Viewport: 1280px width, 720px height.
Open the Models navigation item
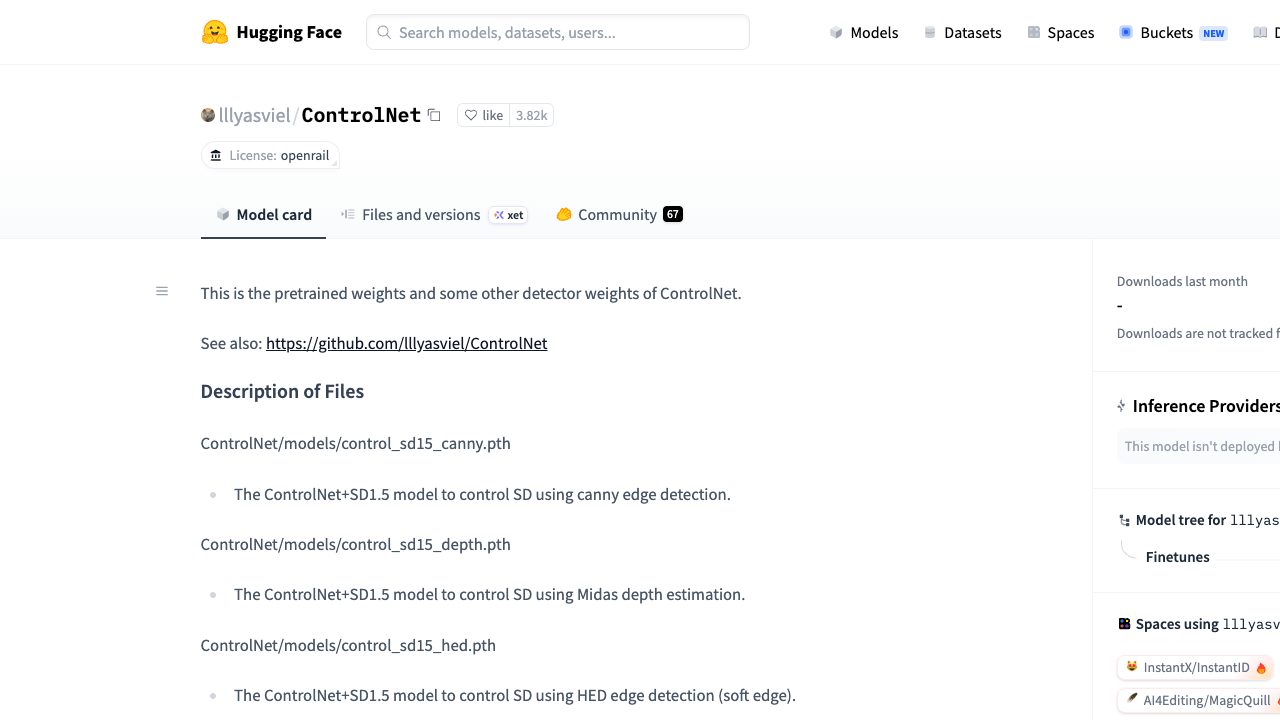(x=864, y=32)
